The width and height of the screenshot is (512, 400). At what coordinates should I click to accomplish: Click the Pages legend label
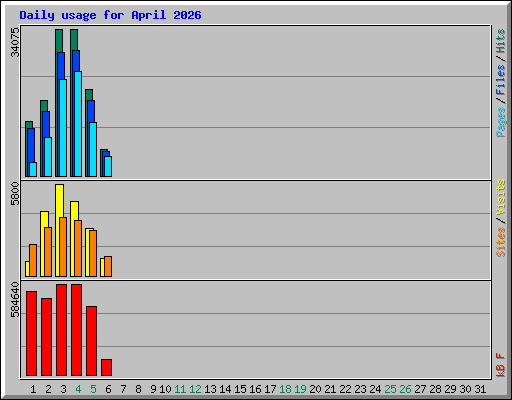pyautogui.click(x=500, y=122)
